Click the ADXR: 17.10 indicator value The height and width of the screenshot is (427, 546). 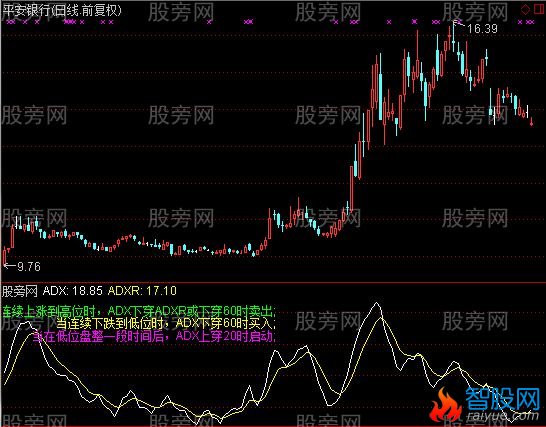tap(142, 291)
